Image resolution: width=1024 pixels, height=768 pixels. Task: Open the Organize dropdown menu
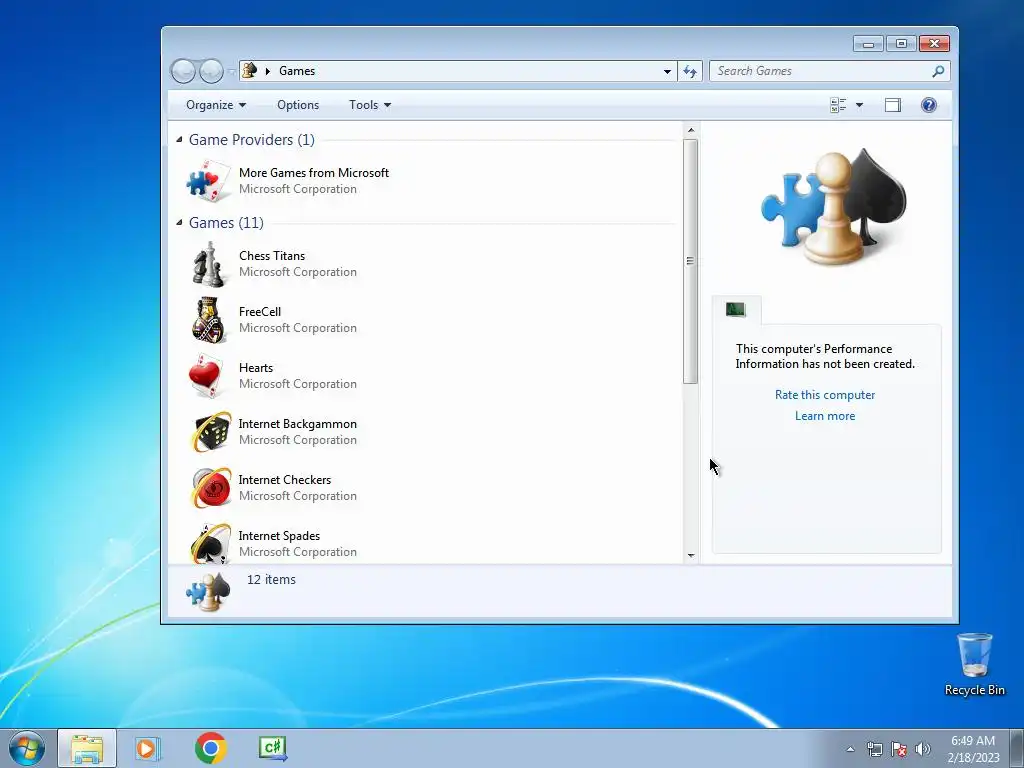click(216, 105)
